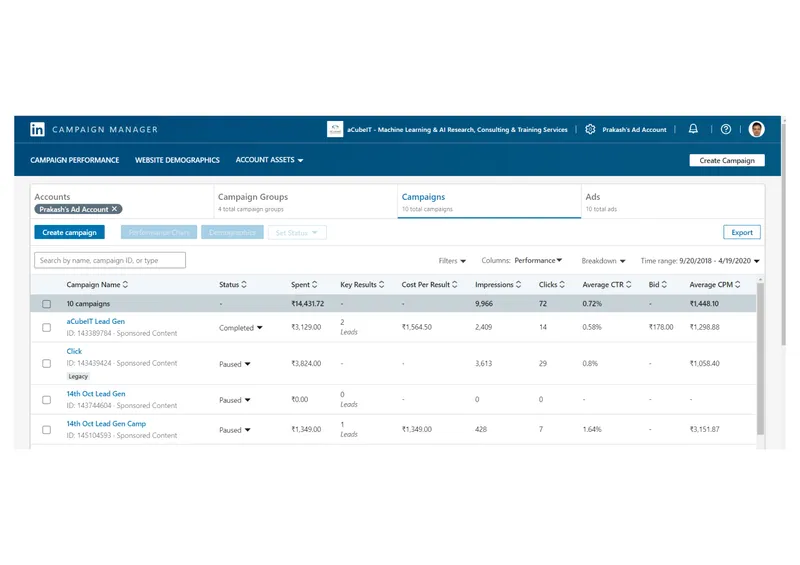The width and height of the screenshot is (800, 565).
Task: Sort by Average CTR column arrows
Action: (x=629, y=285)
